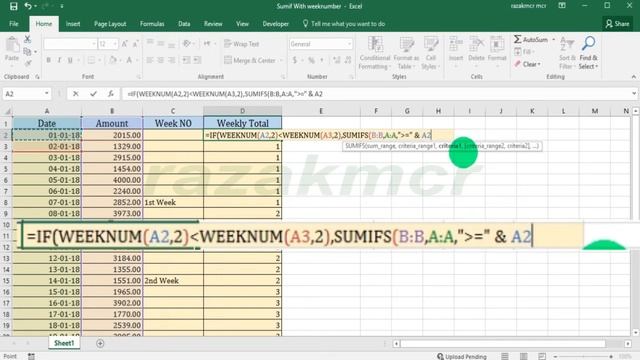Click Merge & Center button
Image resolution: width=640 pixels, height=360 pixels.
tap(250, 60)
